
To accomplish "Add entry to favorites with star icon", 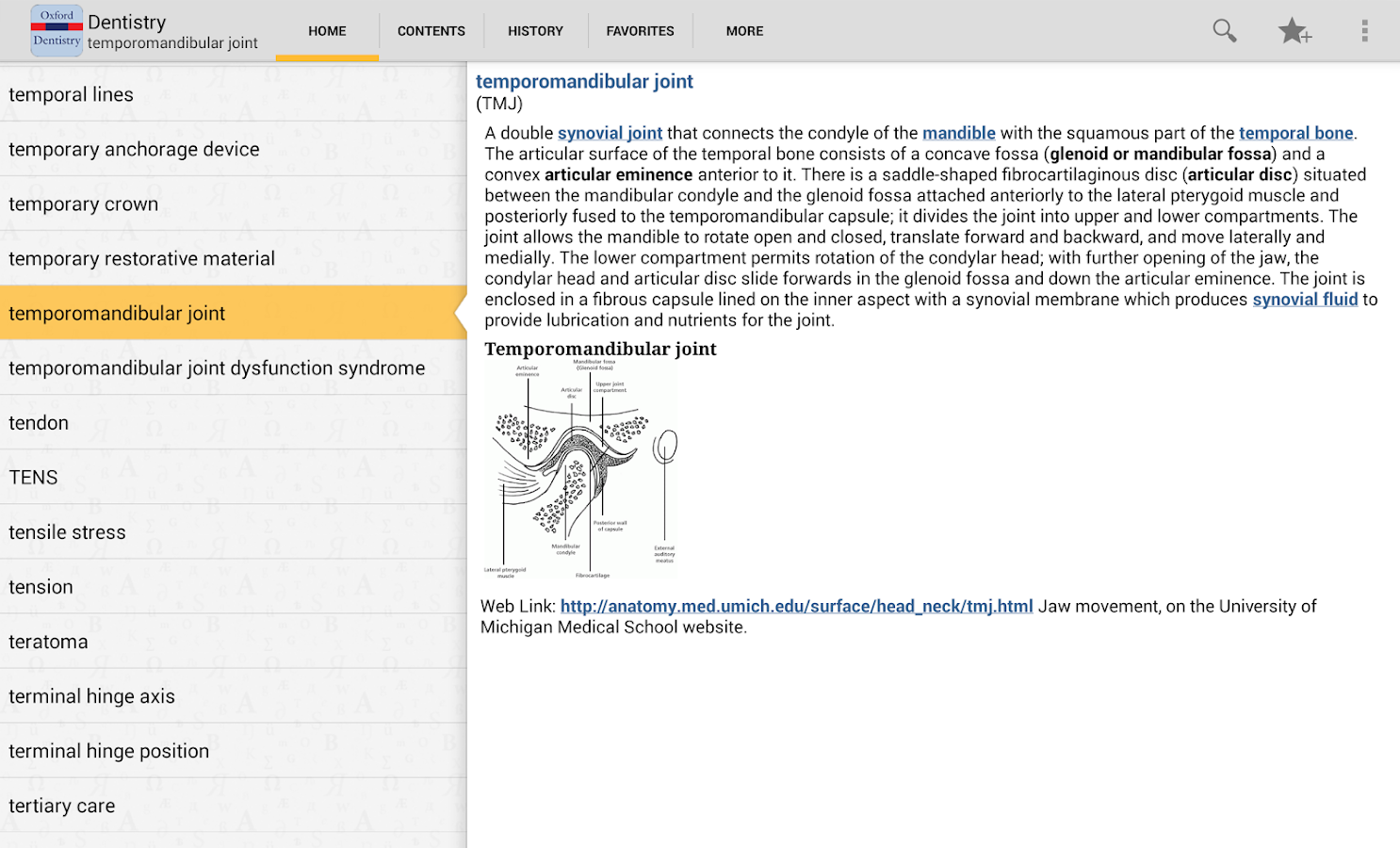I will pos(1294,31).
